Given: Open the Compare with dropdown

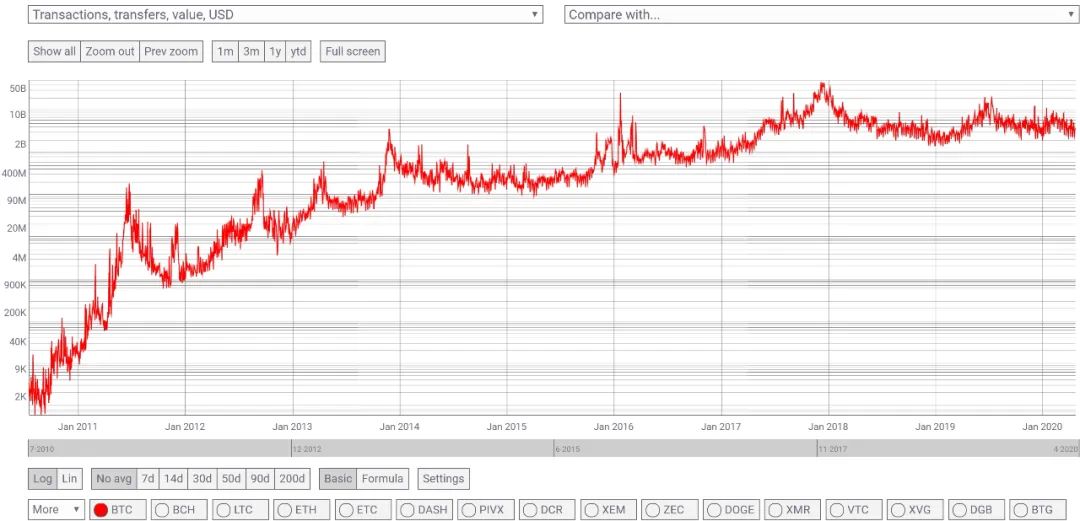Looking at the screenshot, I should 822,14.
